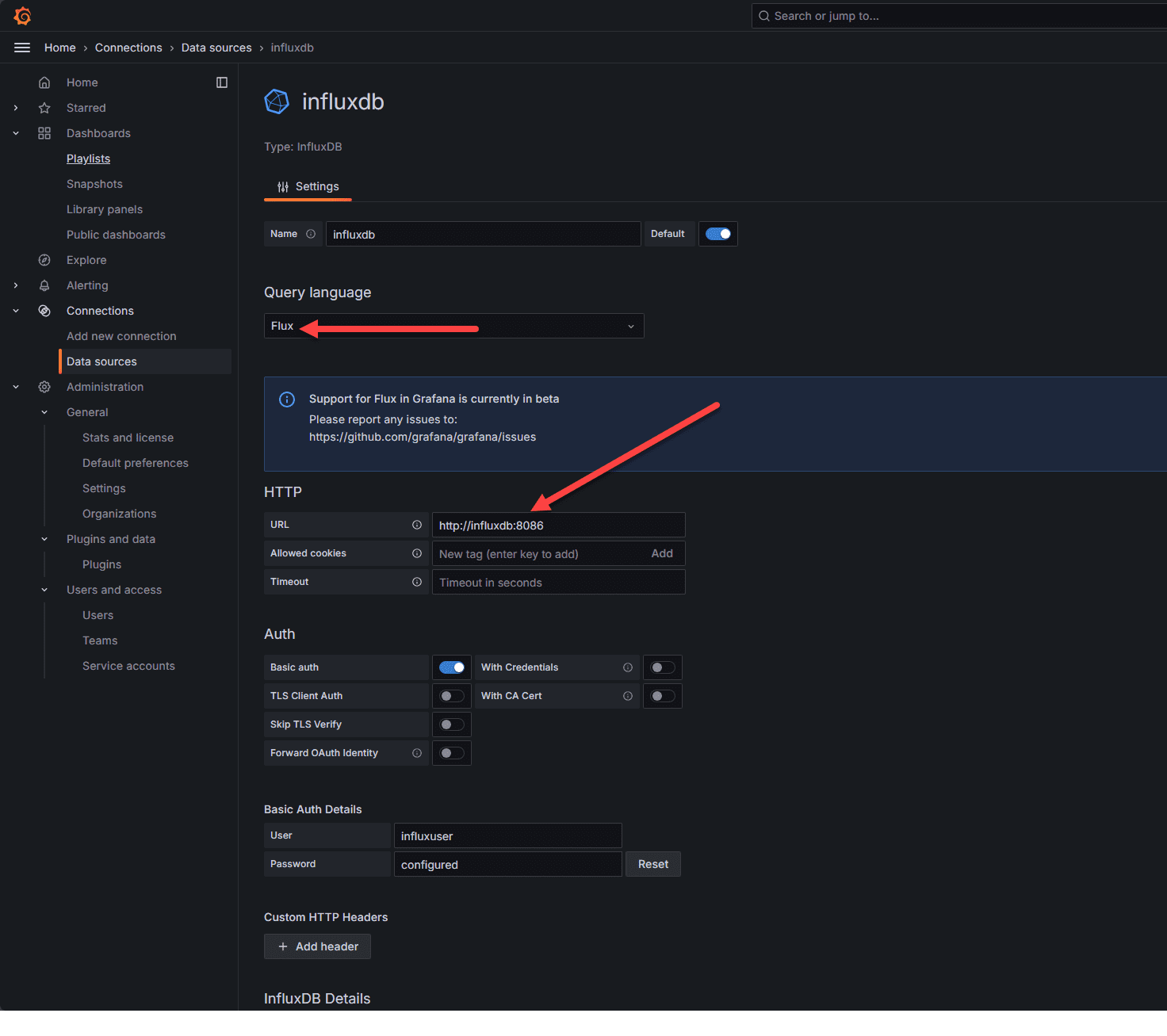Expand the Starred section chevron
The height and width of the screenshot is (1036, 1167).
click(16, 108)
